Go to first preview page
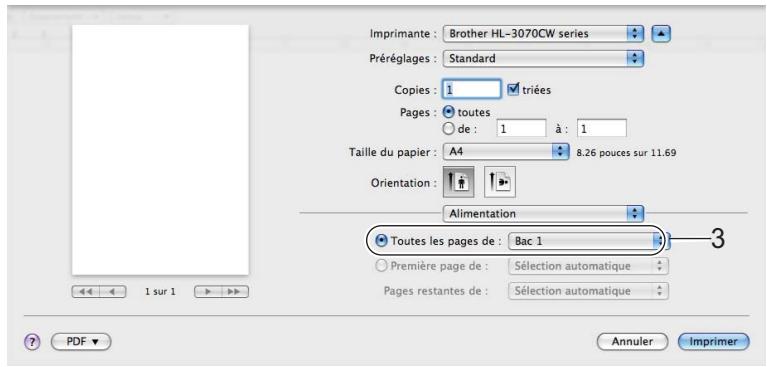Image resolution: width=767 pixels, height=367 pixels. tap(86, 292)
